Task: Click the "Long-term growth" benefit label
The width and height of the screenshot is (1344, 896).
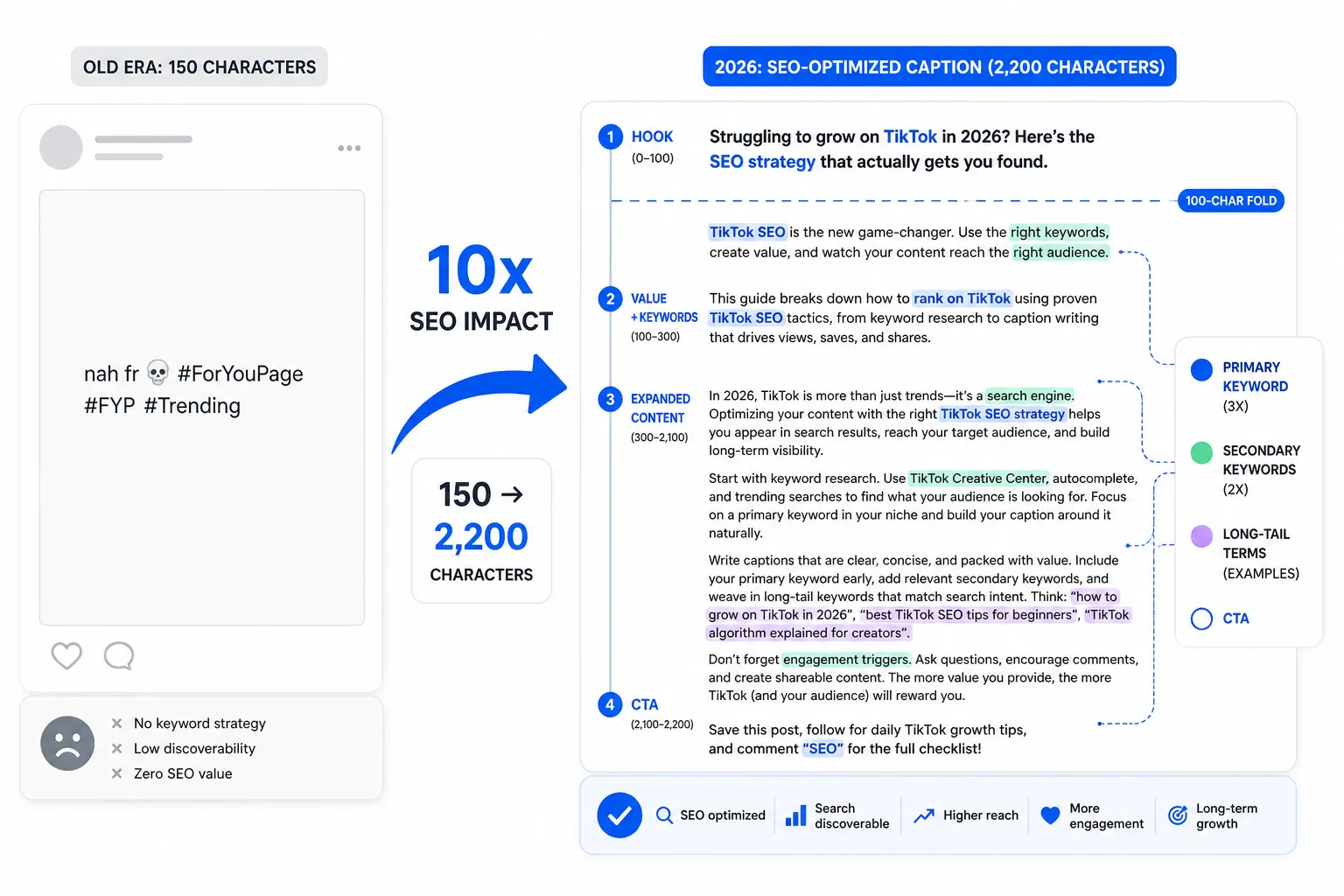Action: point(1227,815)
